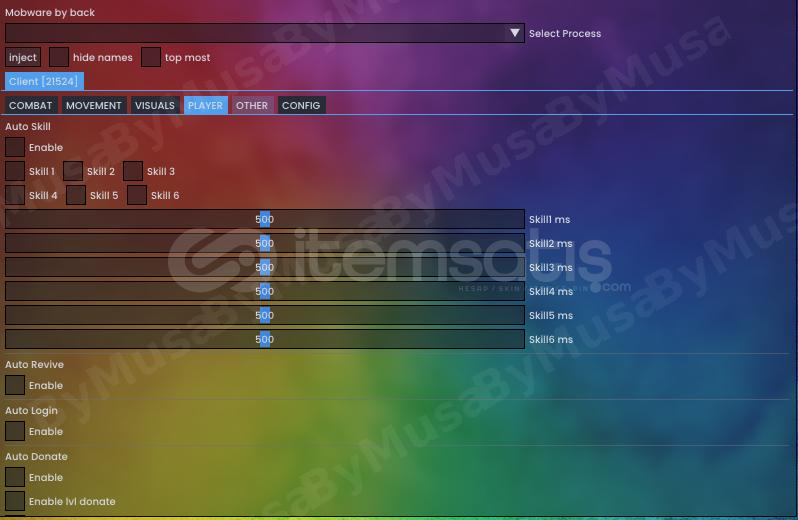Click the Skill1 ms slider handle

265,219
